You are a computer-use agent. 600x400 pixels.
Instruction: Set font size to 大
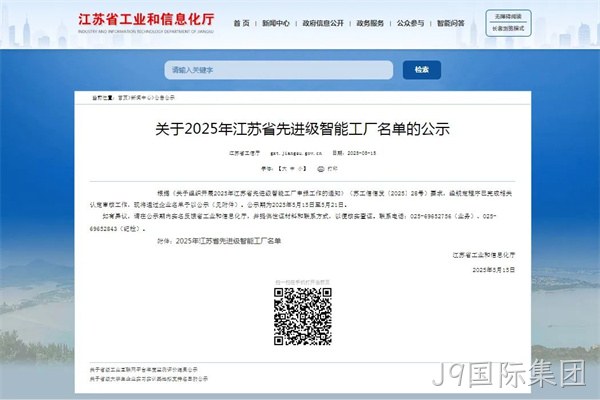pos(284,169)
